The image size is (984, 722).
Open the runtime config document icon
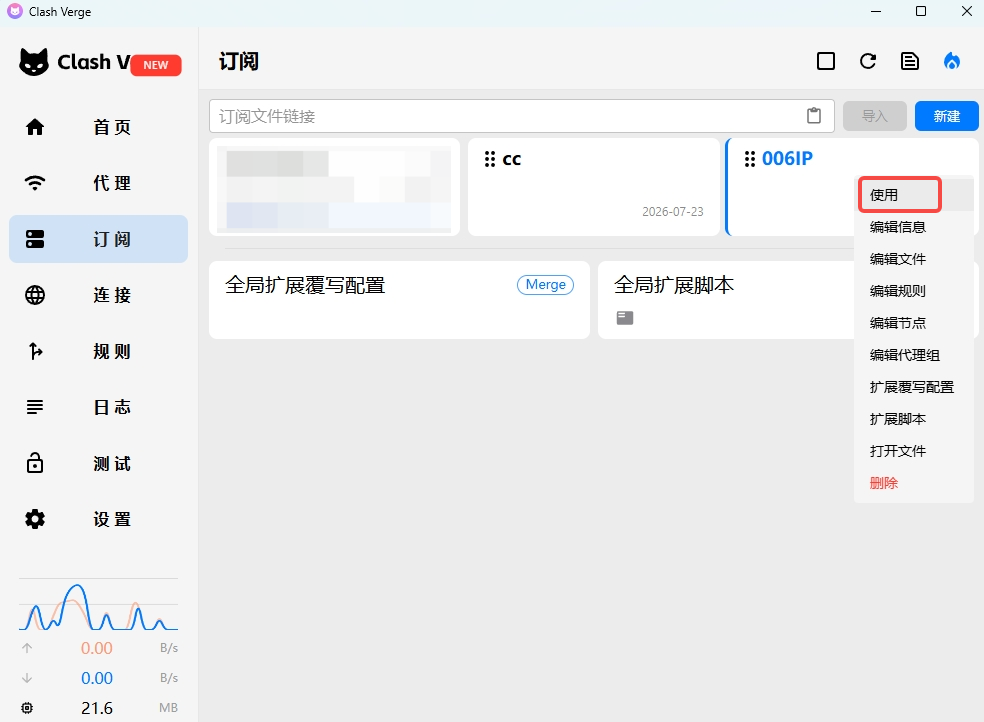(x=910, y=61)
